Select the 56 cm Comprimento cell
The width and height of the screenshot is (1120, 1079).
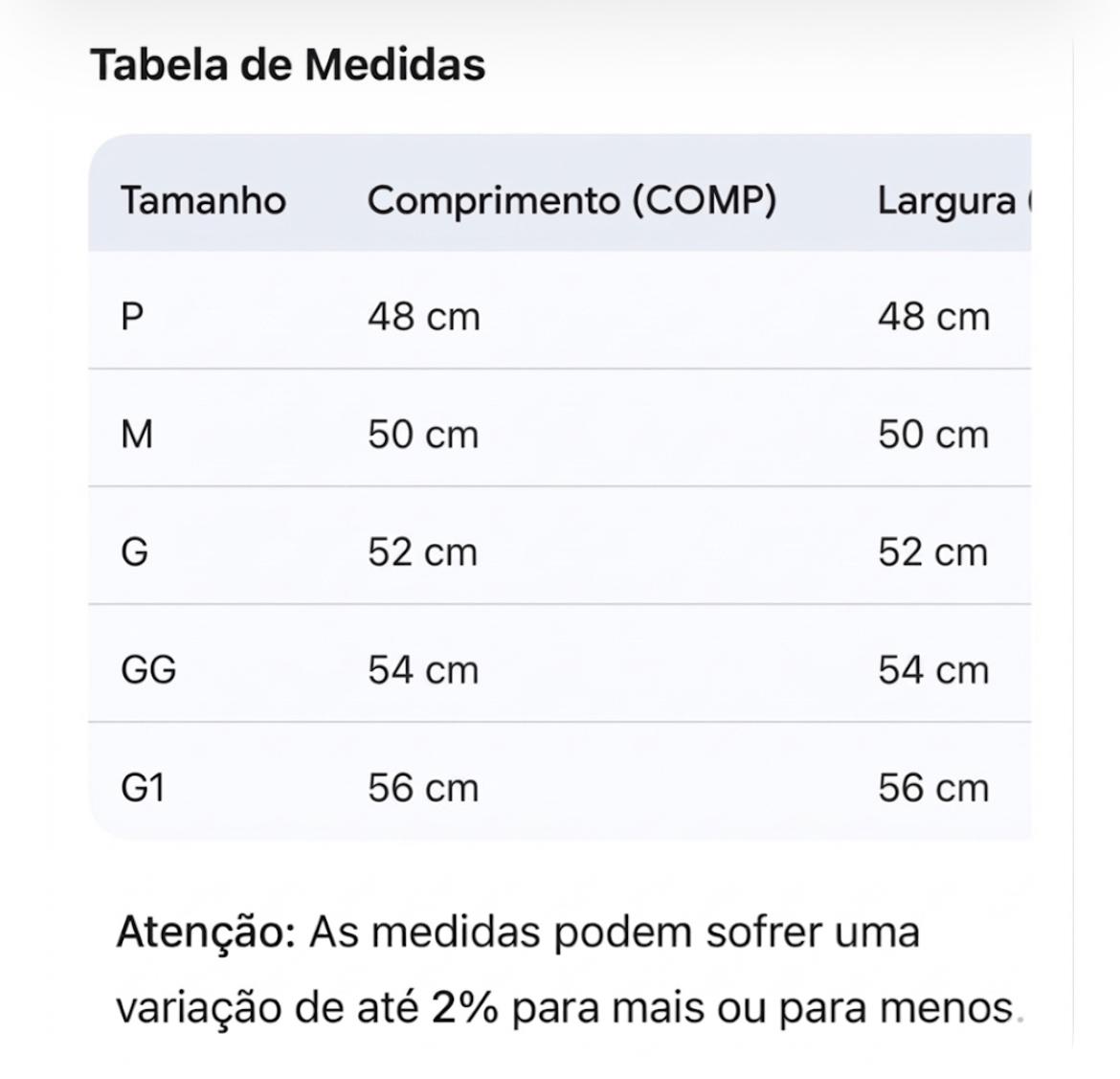[423, 788]
